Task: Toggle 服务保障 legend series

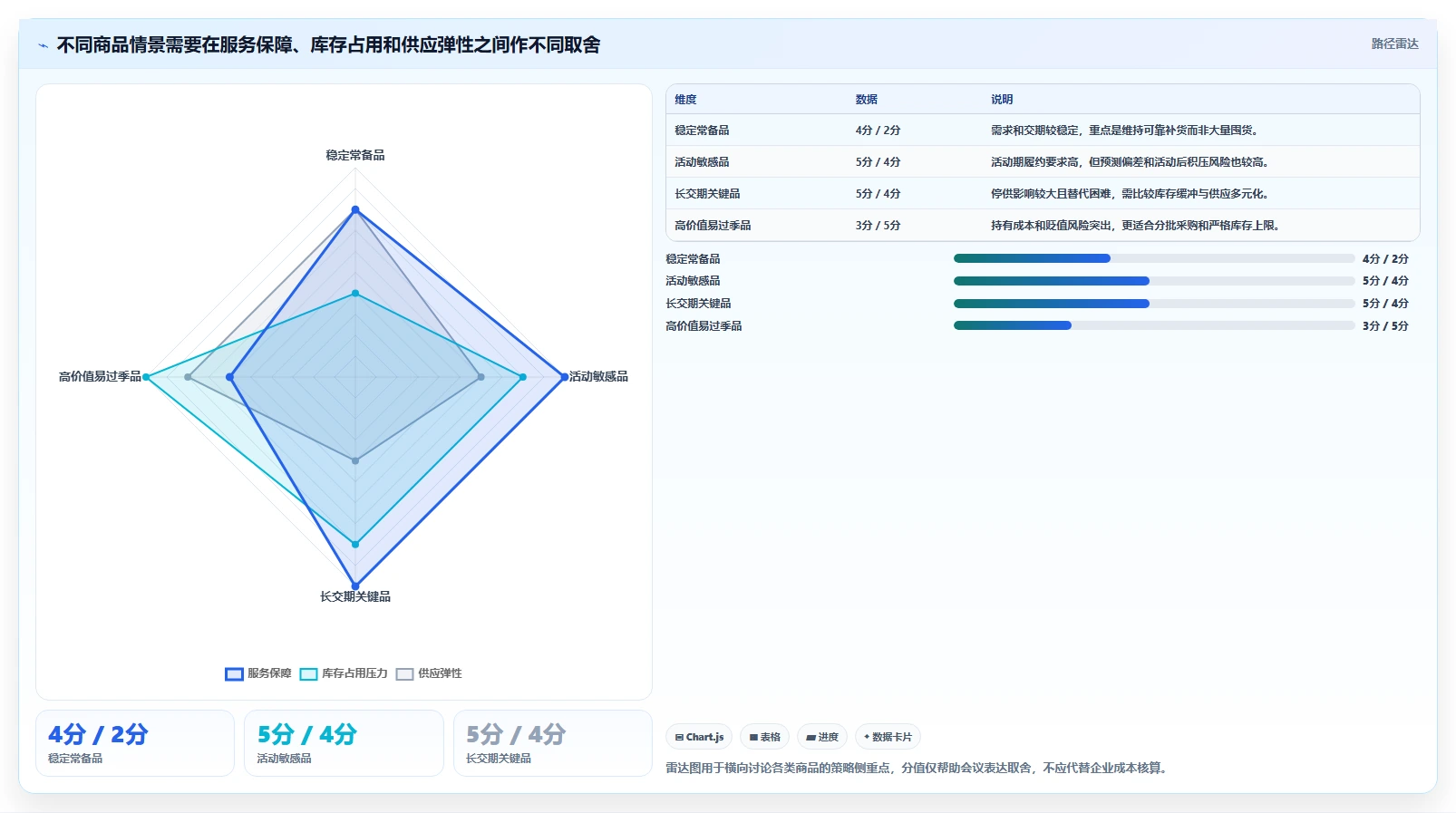Action: click(x=258, y=673)
